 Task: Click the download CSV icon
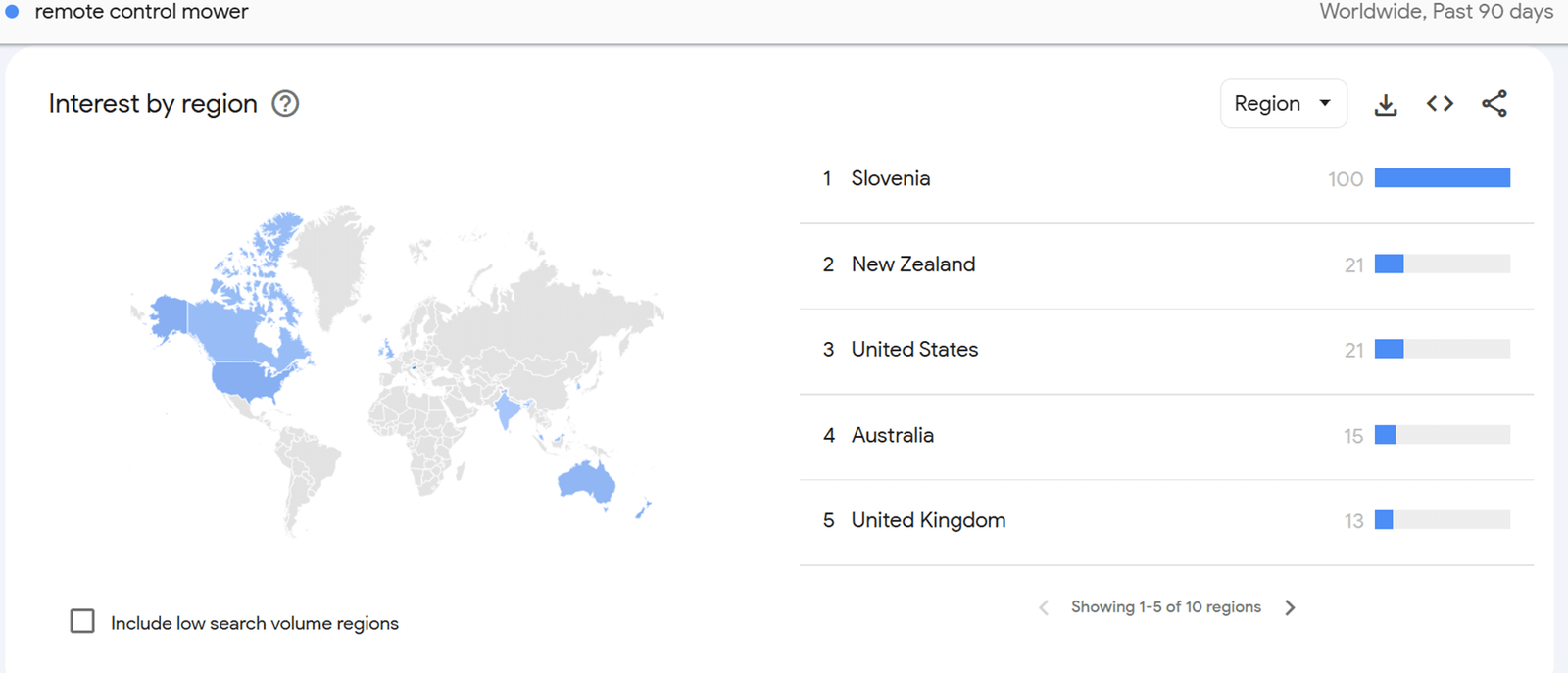[1386, 105]
